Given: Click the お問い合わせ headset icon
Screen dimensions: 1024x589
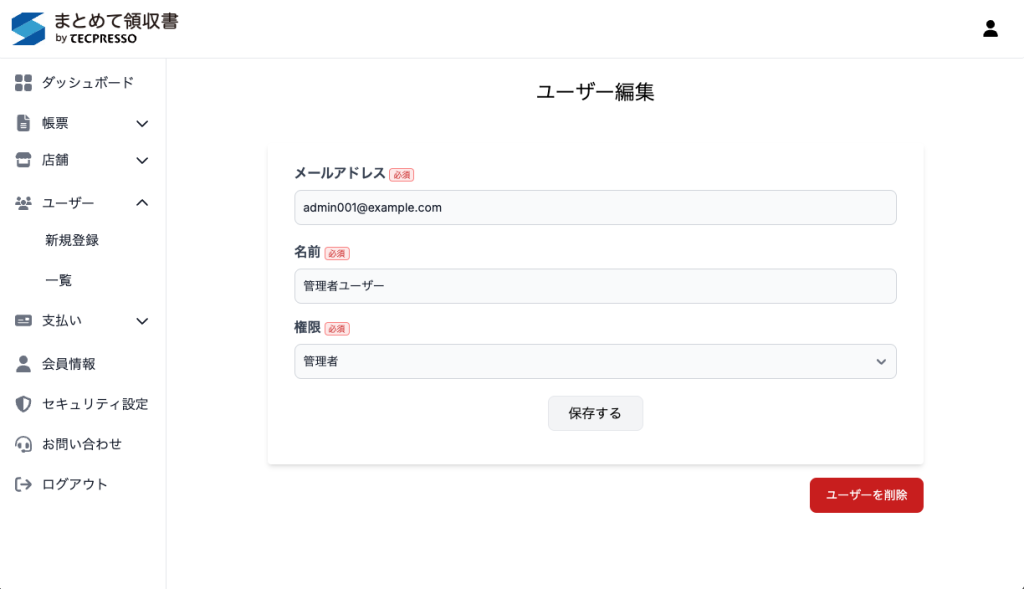Looking at the screenshot, I should pyautogui.click(x=24, y=444).
